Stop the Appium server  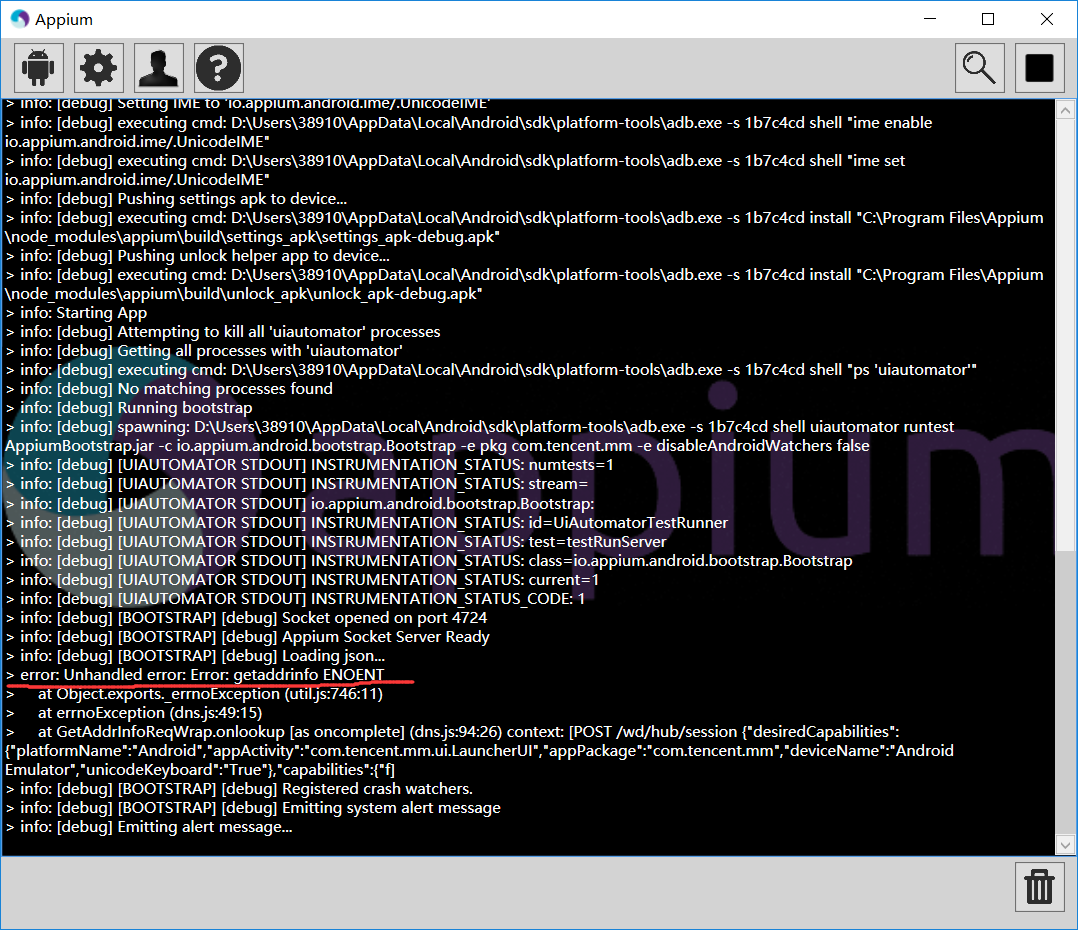pyautogui.click(x=1040, y=67)
